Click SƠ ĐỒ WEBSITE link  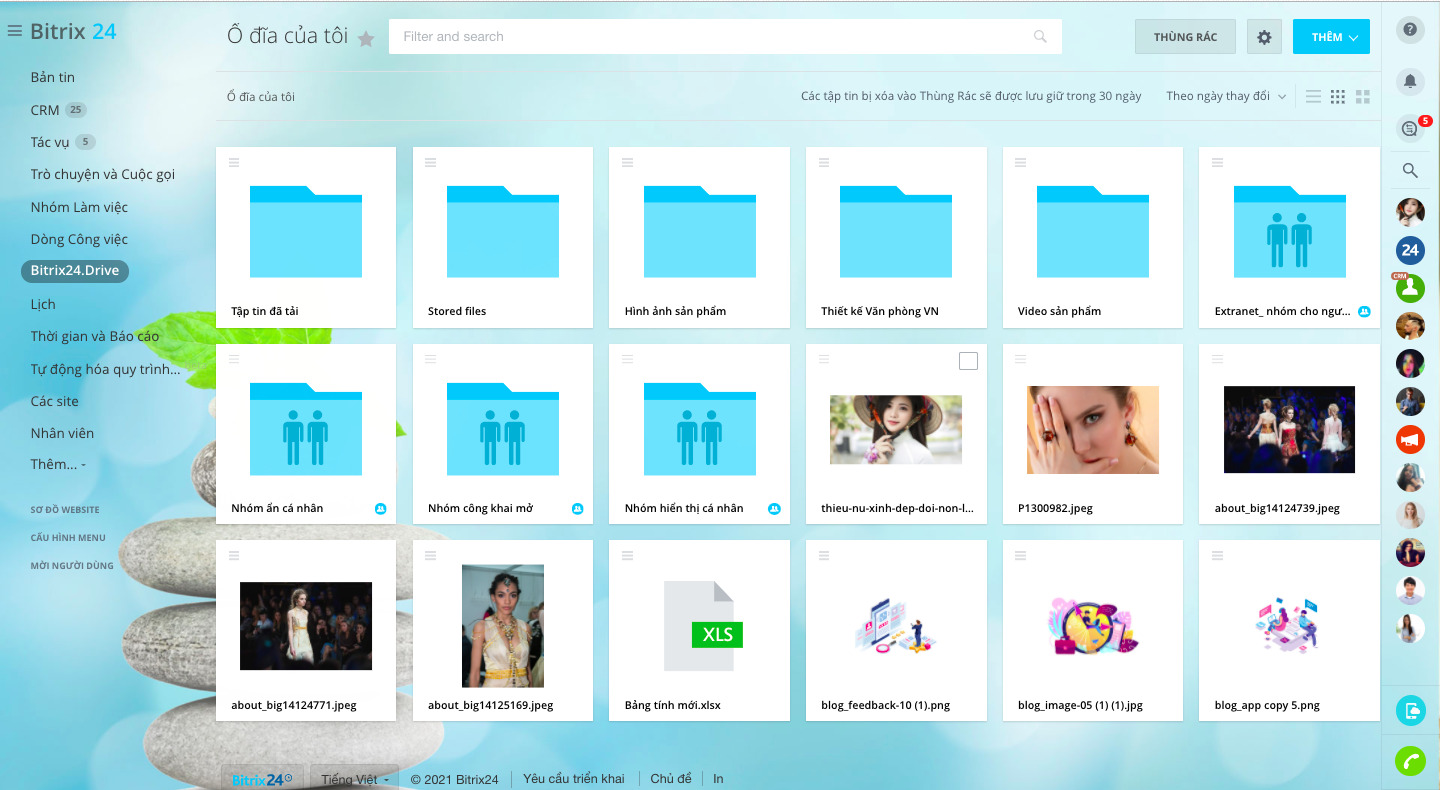click(65, 510)
